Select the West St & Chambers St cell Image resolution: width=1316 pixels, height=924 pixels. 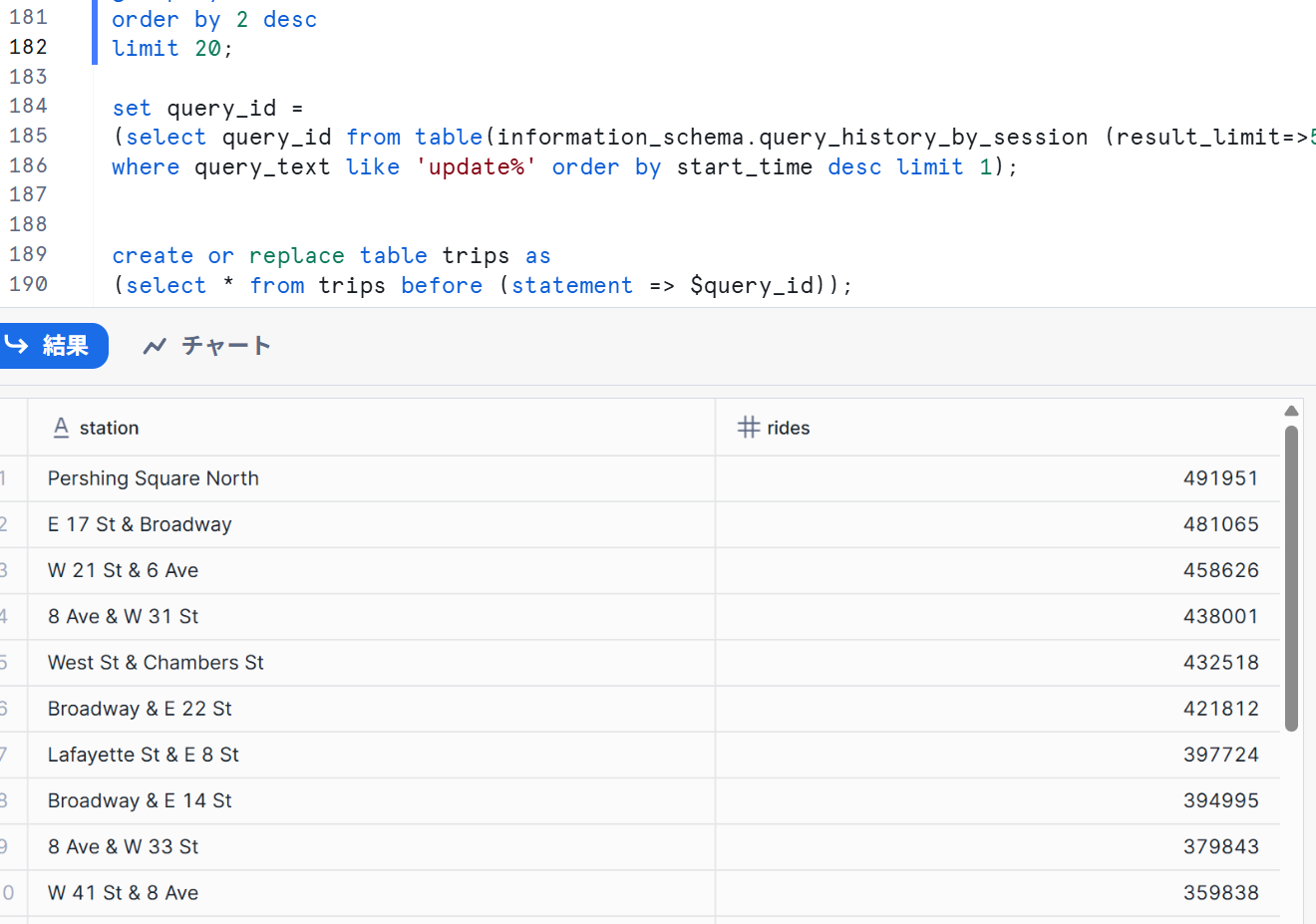tap(371, 663)
